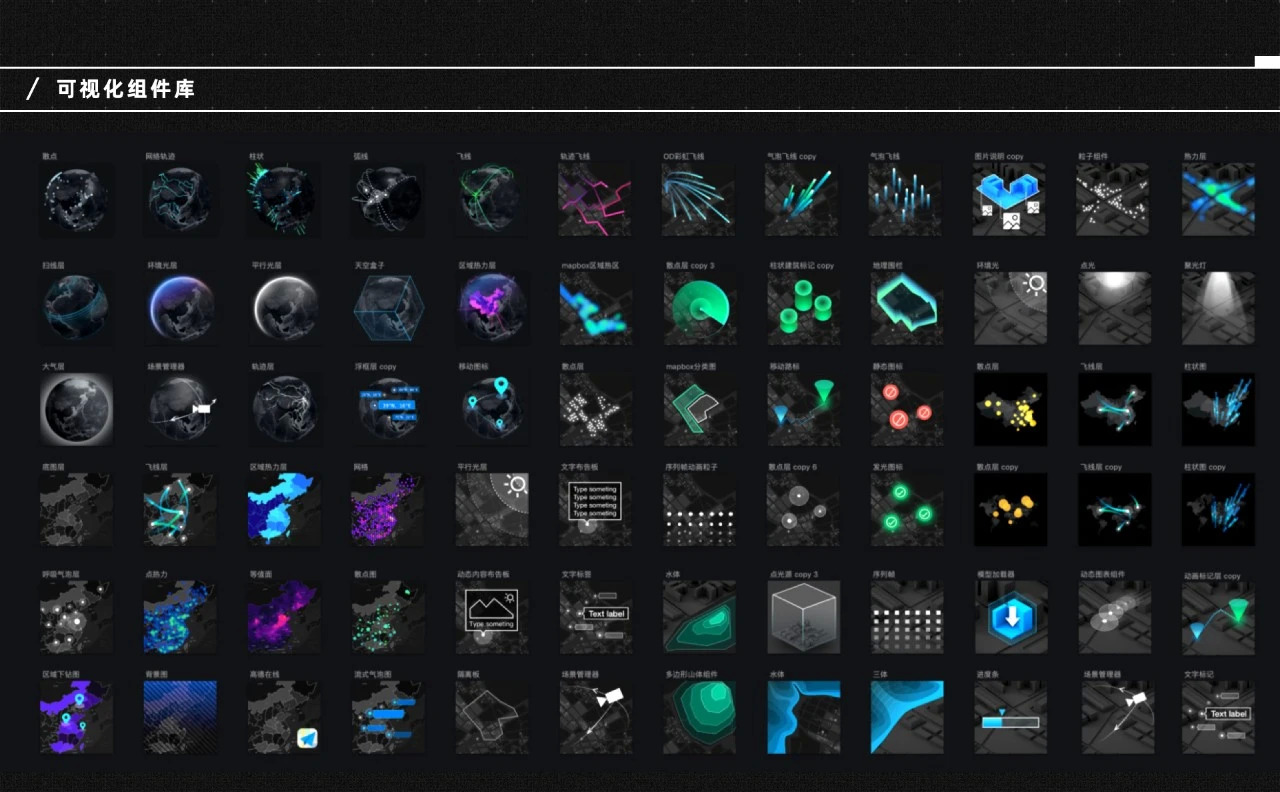Click the 可视化组件库 header title
Screen dimensions: 1280x792
pyautogui.click(x=126, y=89)
